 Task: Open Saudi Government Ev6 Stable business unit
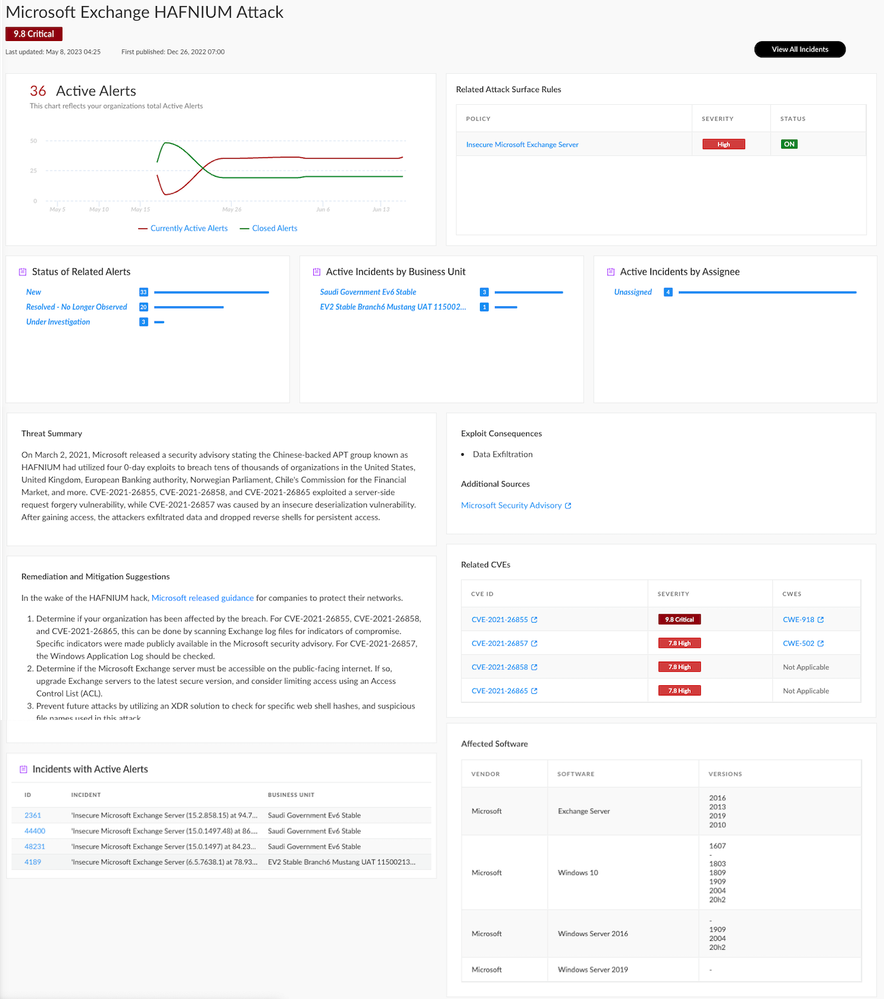click(x=368, y=292)
